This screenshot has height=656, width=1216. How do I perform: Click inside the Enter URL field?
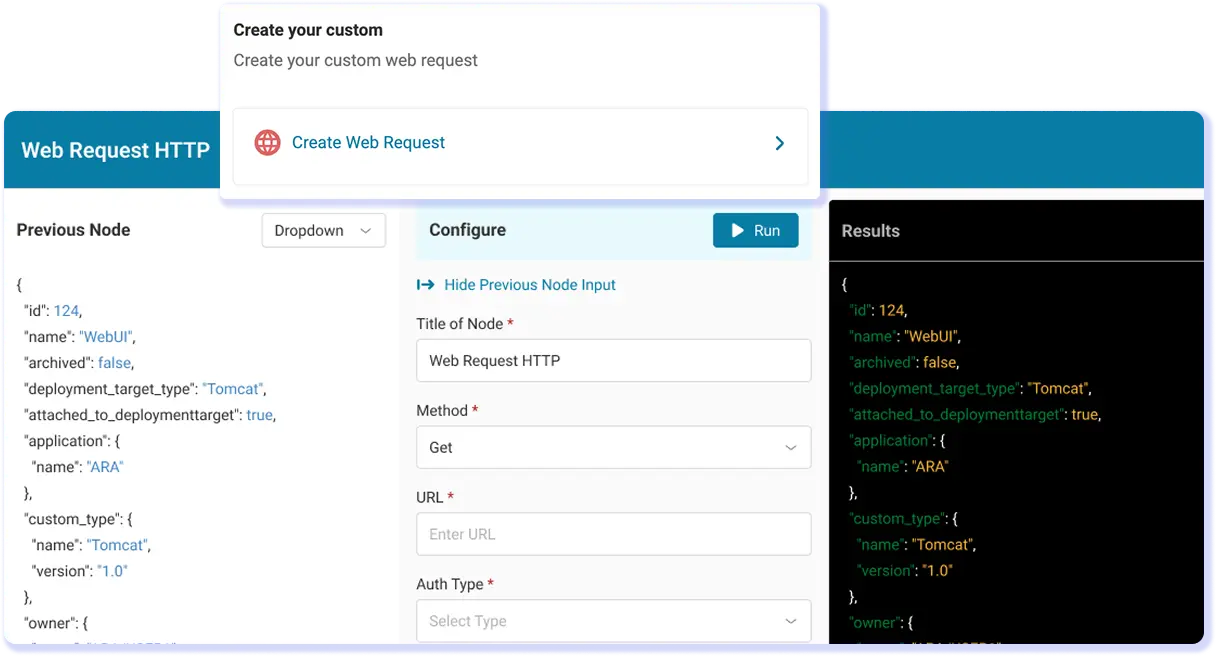click(x=613, y=534)
